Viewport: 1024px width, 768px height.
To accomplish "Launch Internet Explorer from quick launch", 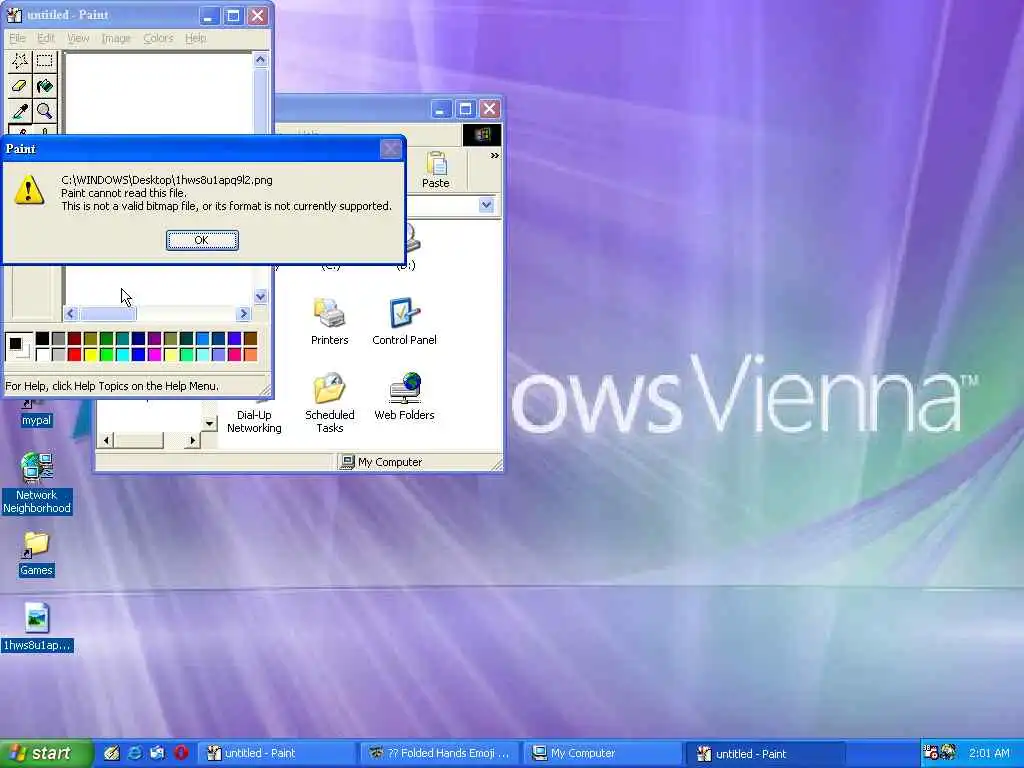I will click(x=135, y=753).
